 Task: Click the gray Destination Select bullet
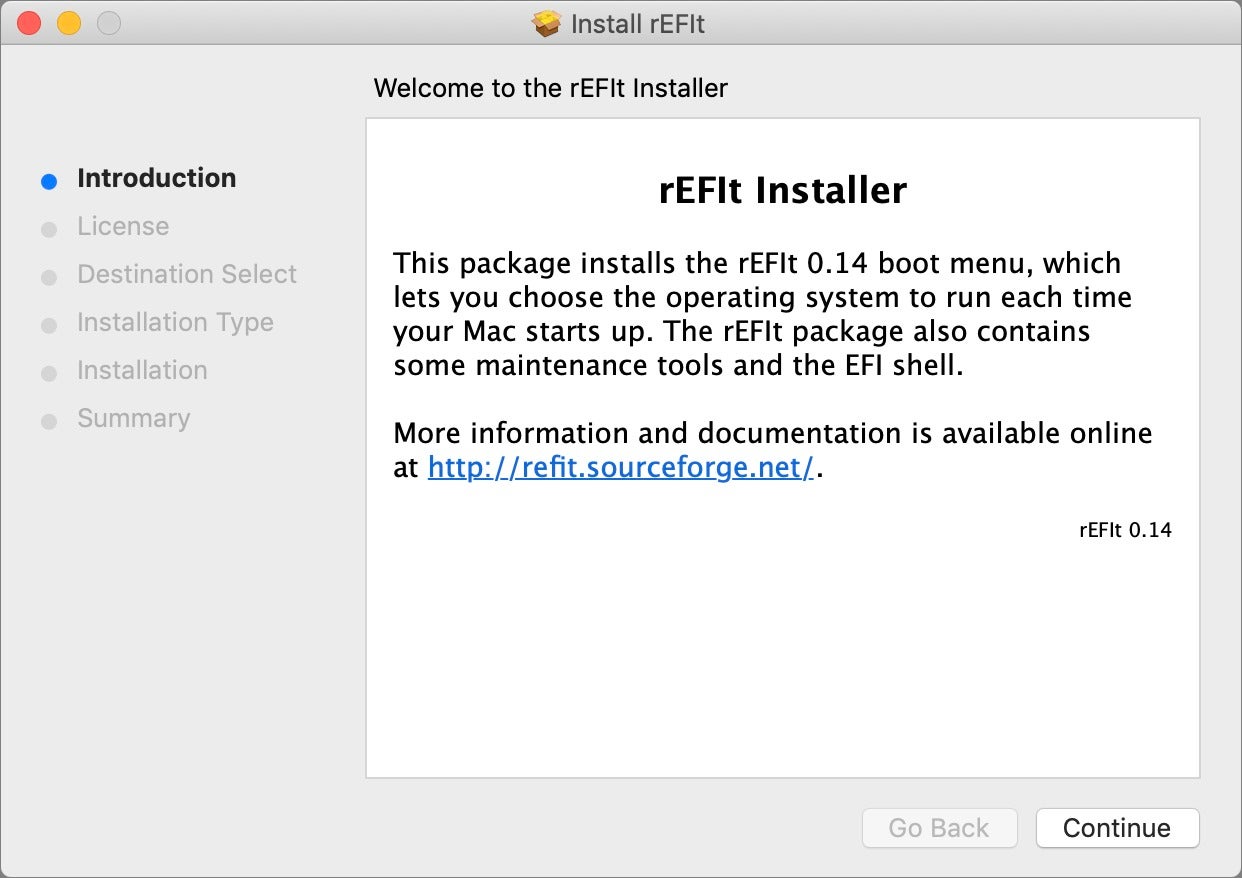(49, 277)
